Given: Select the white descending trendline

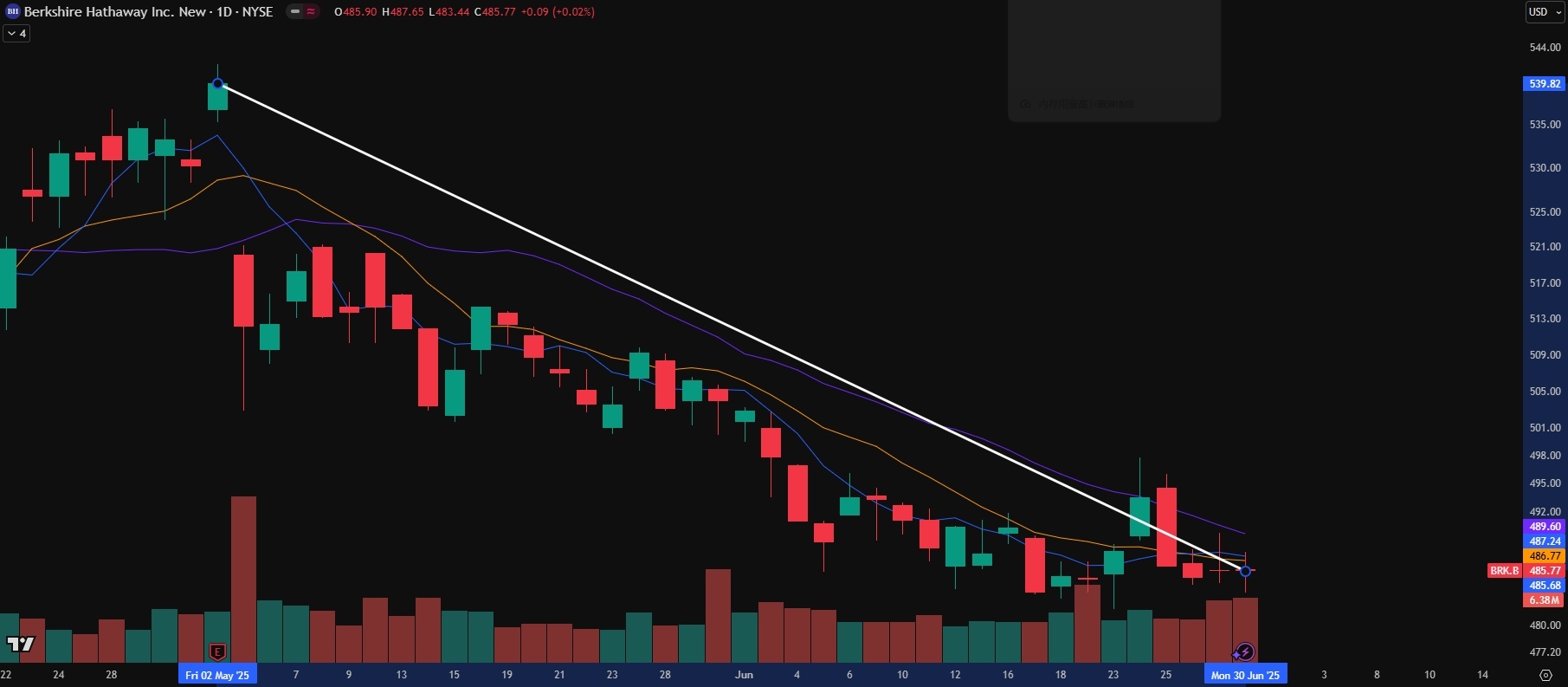Looking at the screenshot, I should 732,327.
